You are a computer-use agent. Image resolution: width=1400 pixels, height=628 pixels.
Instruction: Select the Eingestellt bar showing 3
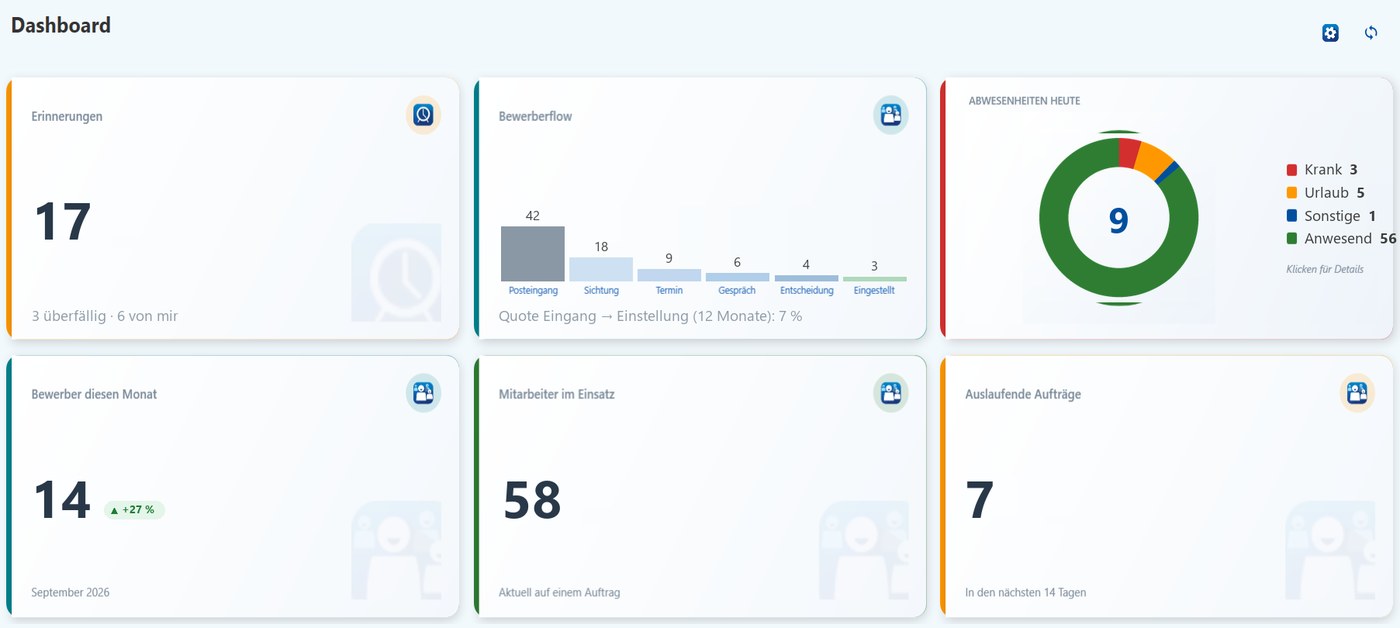point(874,279)
